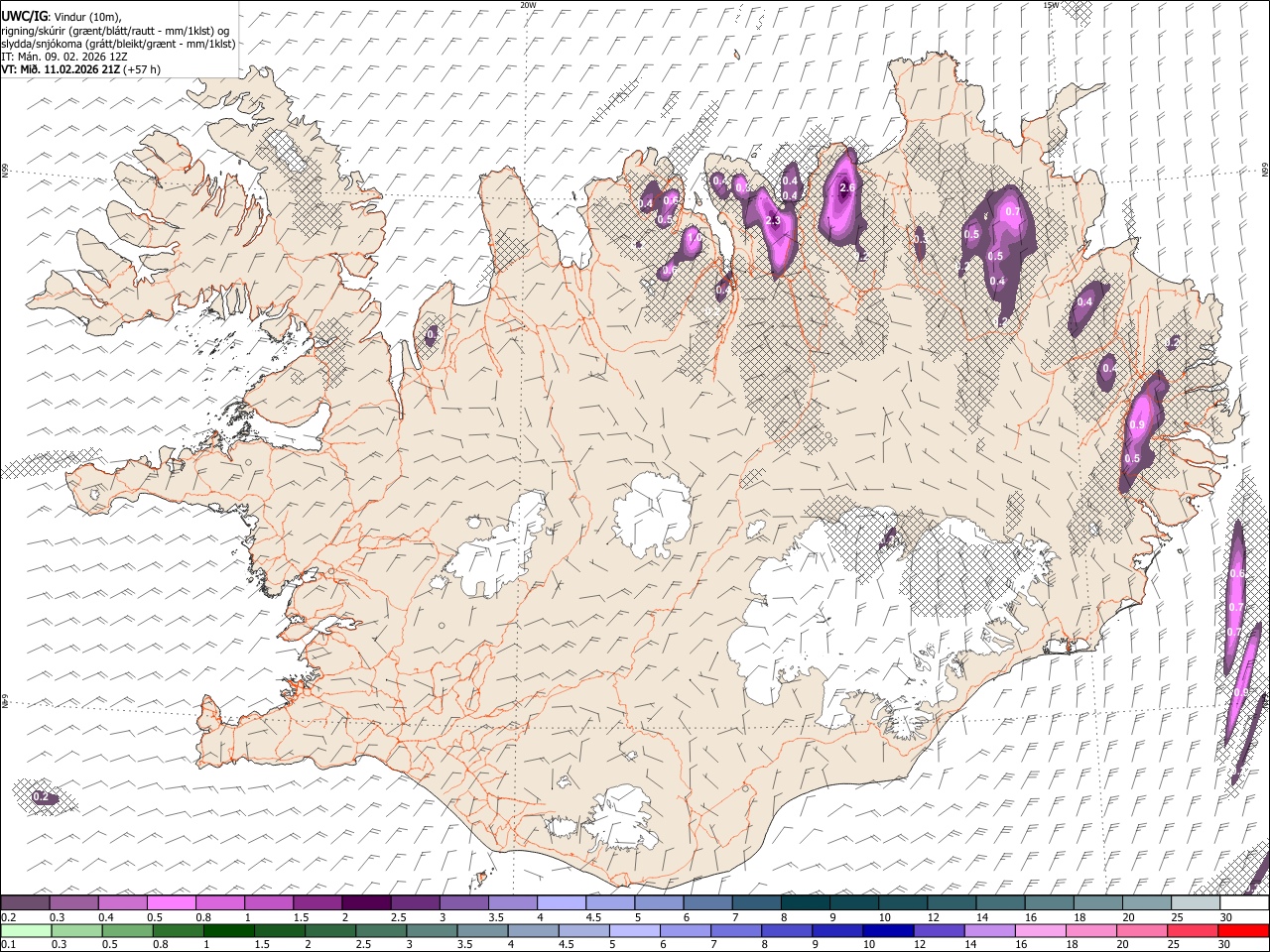This screenshot has height=952, width=1270.
Task: Choose the bright red 30 swatch in lower legend
Action: coord(1243,930)
